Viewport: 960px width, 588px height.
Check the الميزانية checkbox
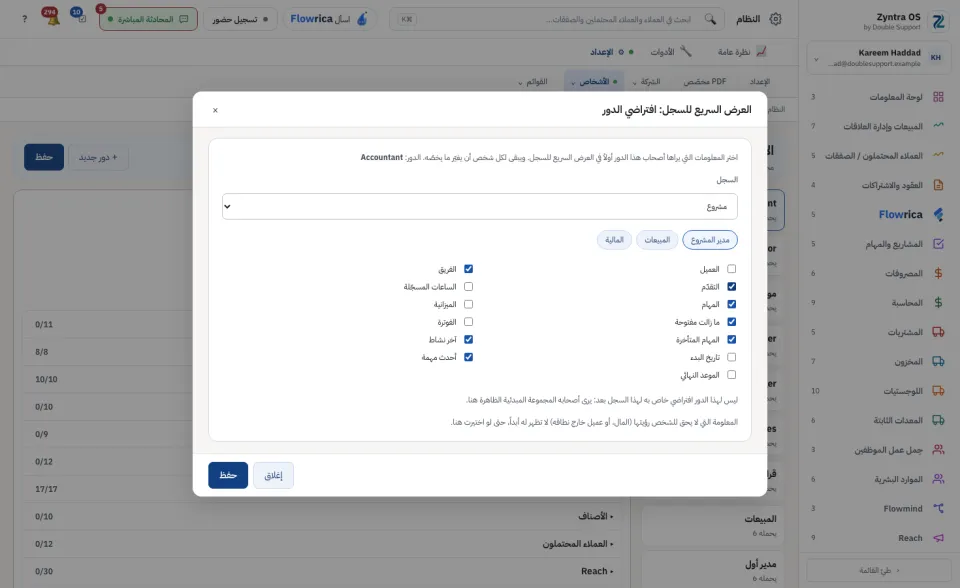468,304
